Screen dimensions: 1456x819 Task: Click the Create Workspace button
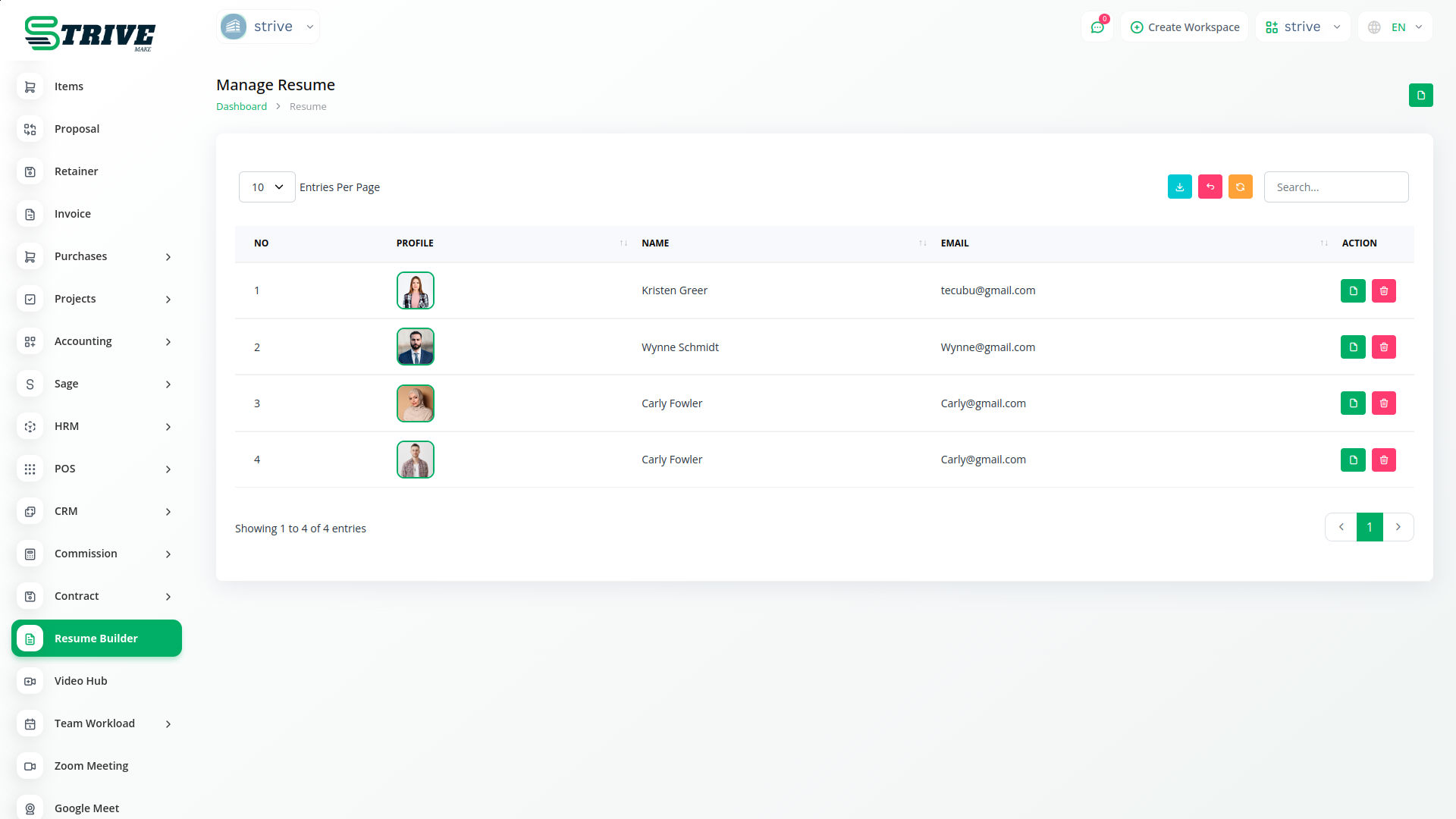(x=1185, y=27)
